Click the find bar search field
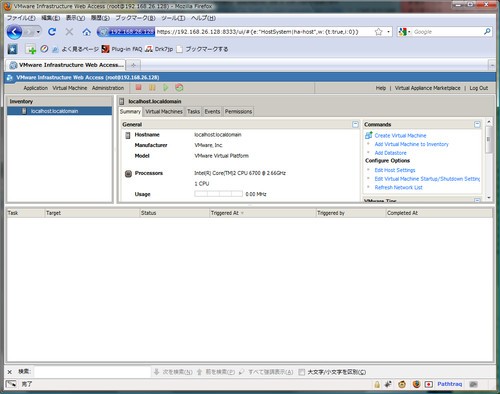This screenshot has height=394, width=500. pos(92,372)
